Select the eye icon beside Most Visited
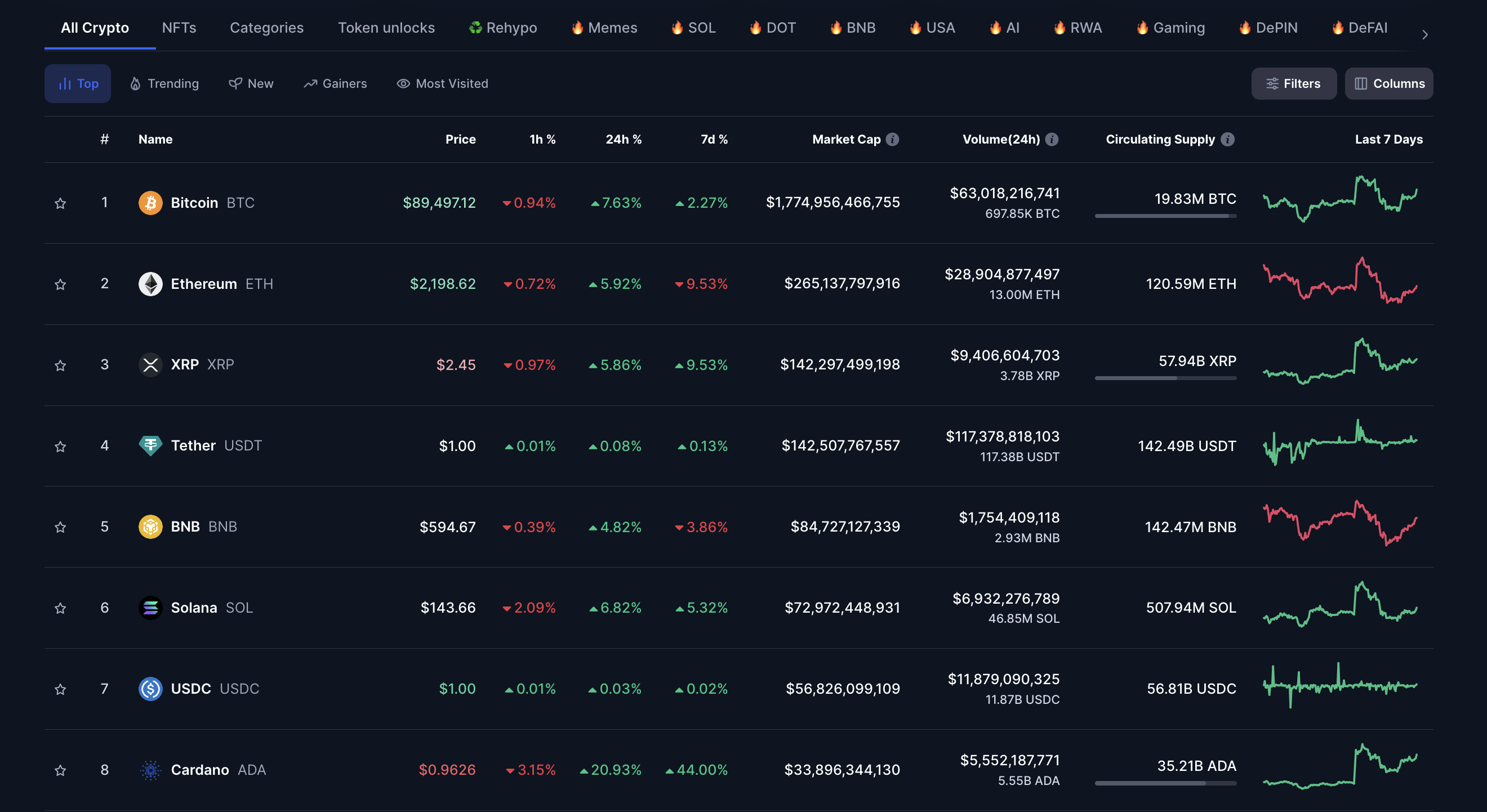Viewport: 1487px width, 812px height. pyautogui.click(x=403, y=84)
